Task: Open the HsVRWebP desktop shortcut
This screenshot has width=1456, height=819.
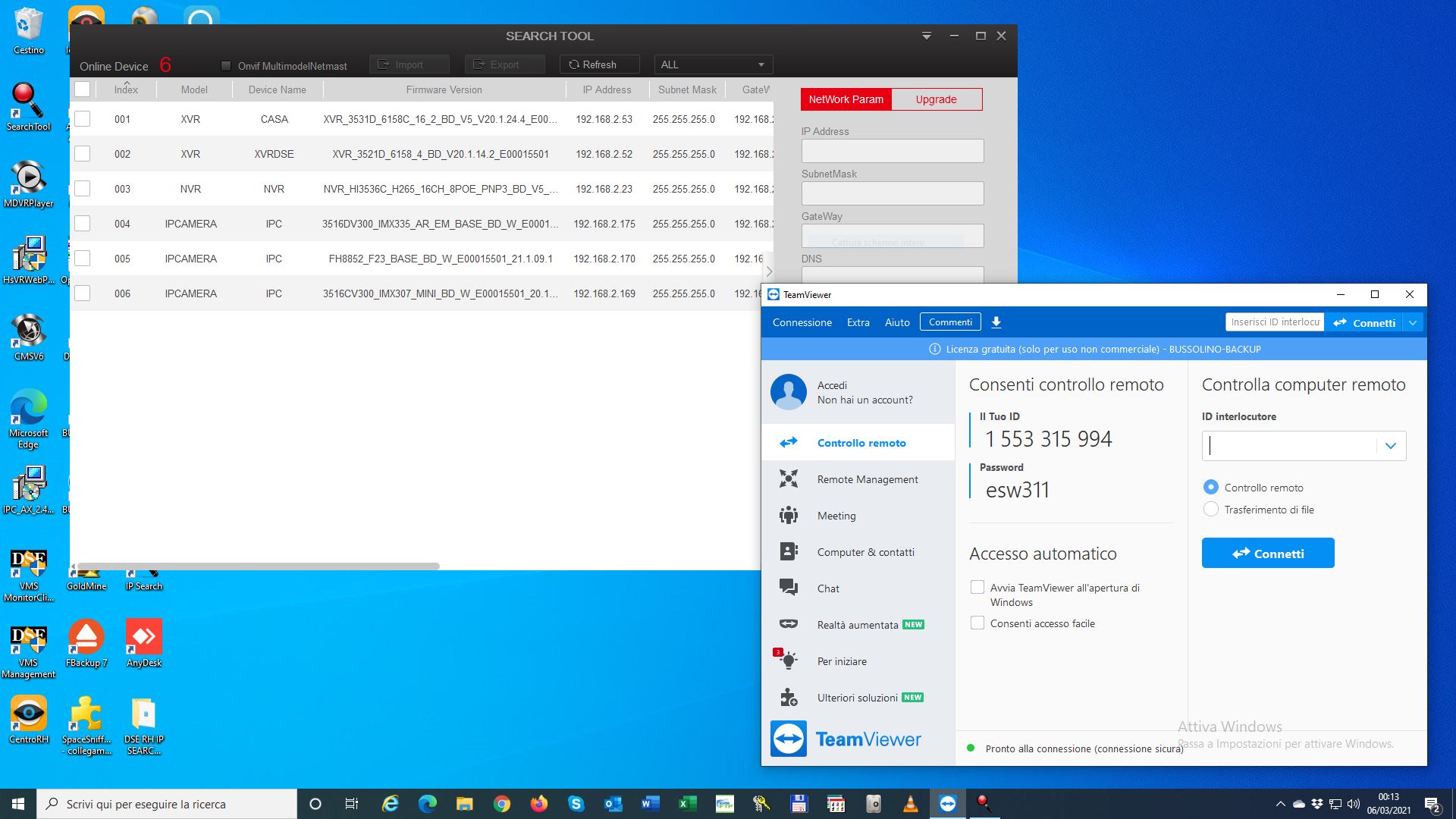Action: [x=28, y=260]
